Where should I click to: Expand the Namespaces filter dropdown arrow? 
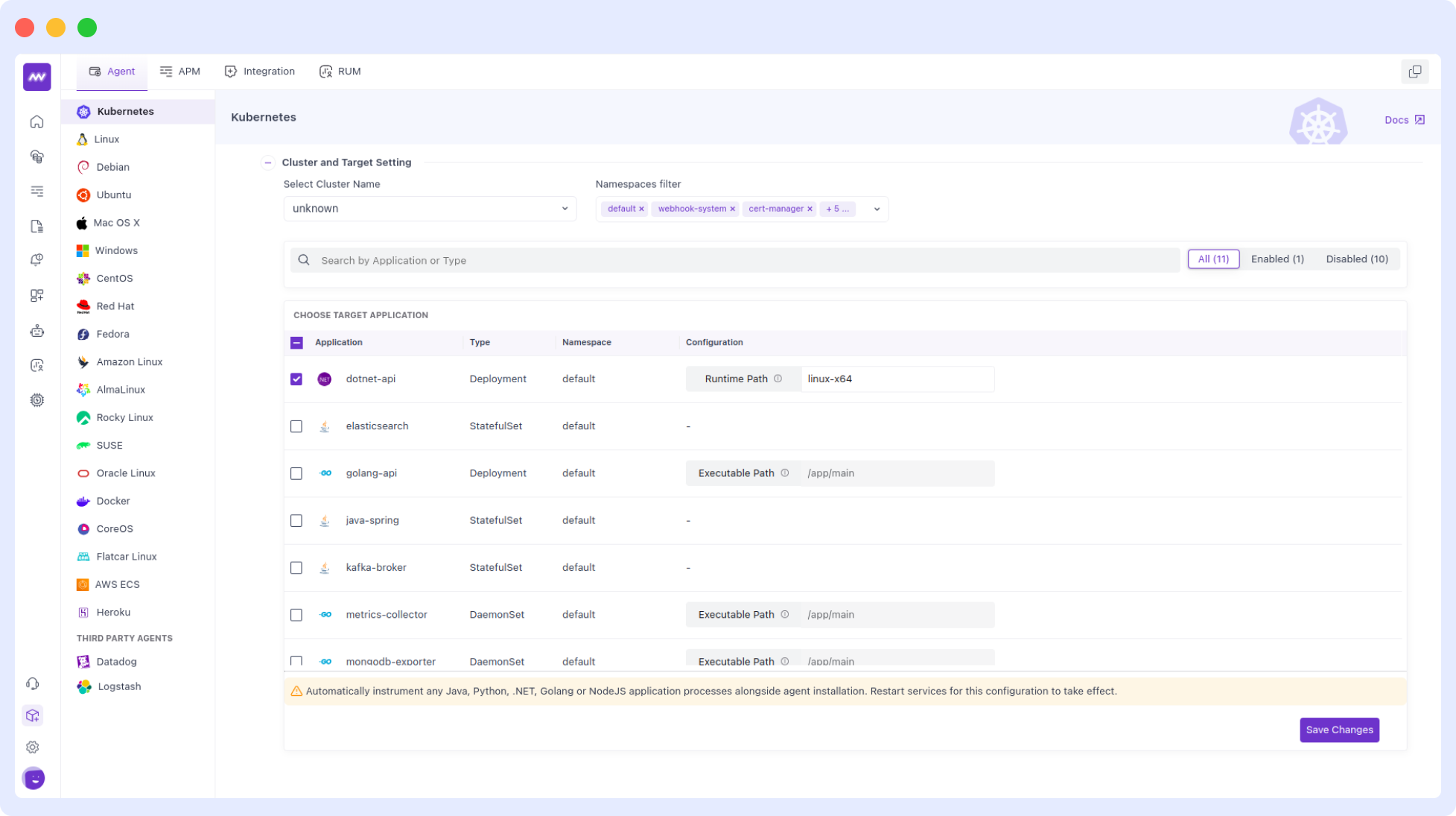point(877,209)
